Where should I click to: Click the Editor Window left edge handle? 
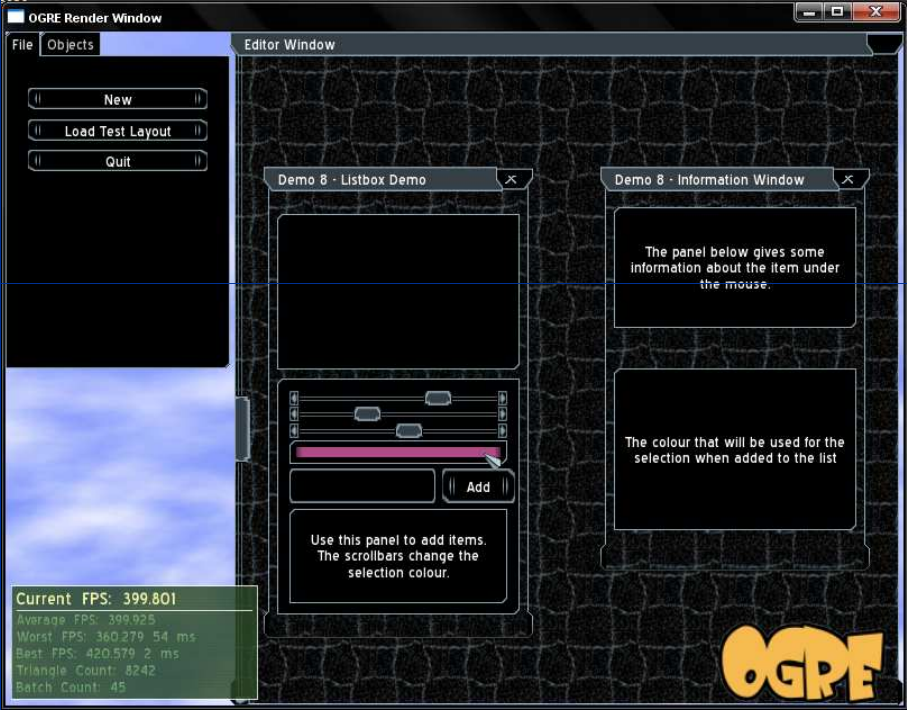coord(242,429)
